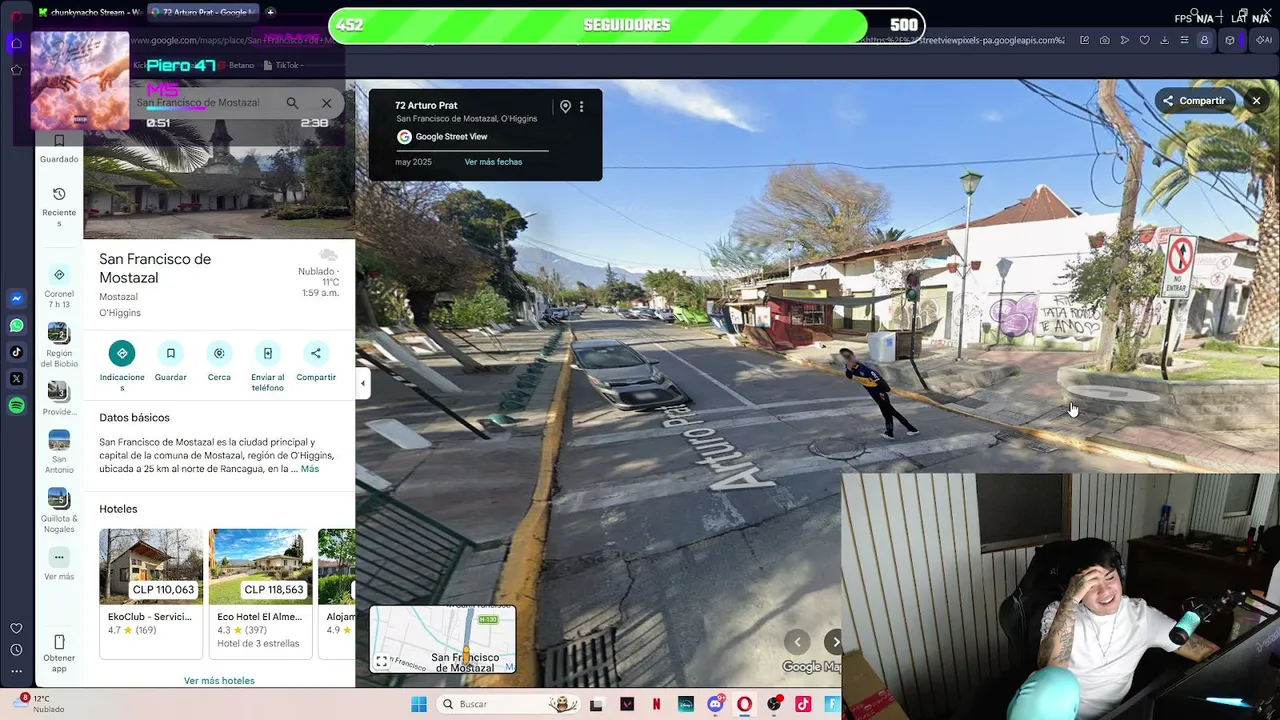The image size is (1280, 720).
Task: Open WhatsApp in Opera sidebar
Action: click(x=16, y=325)
